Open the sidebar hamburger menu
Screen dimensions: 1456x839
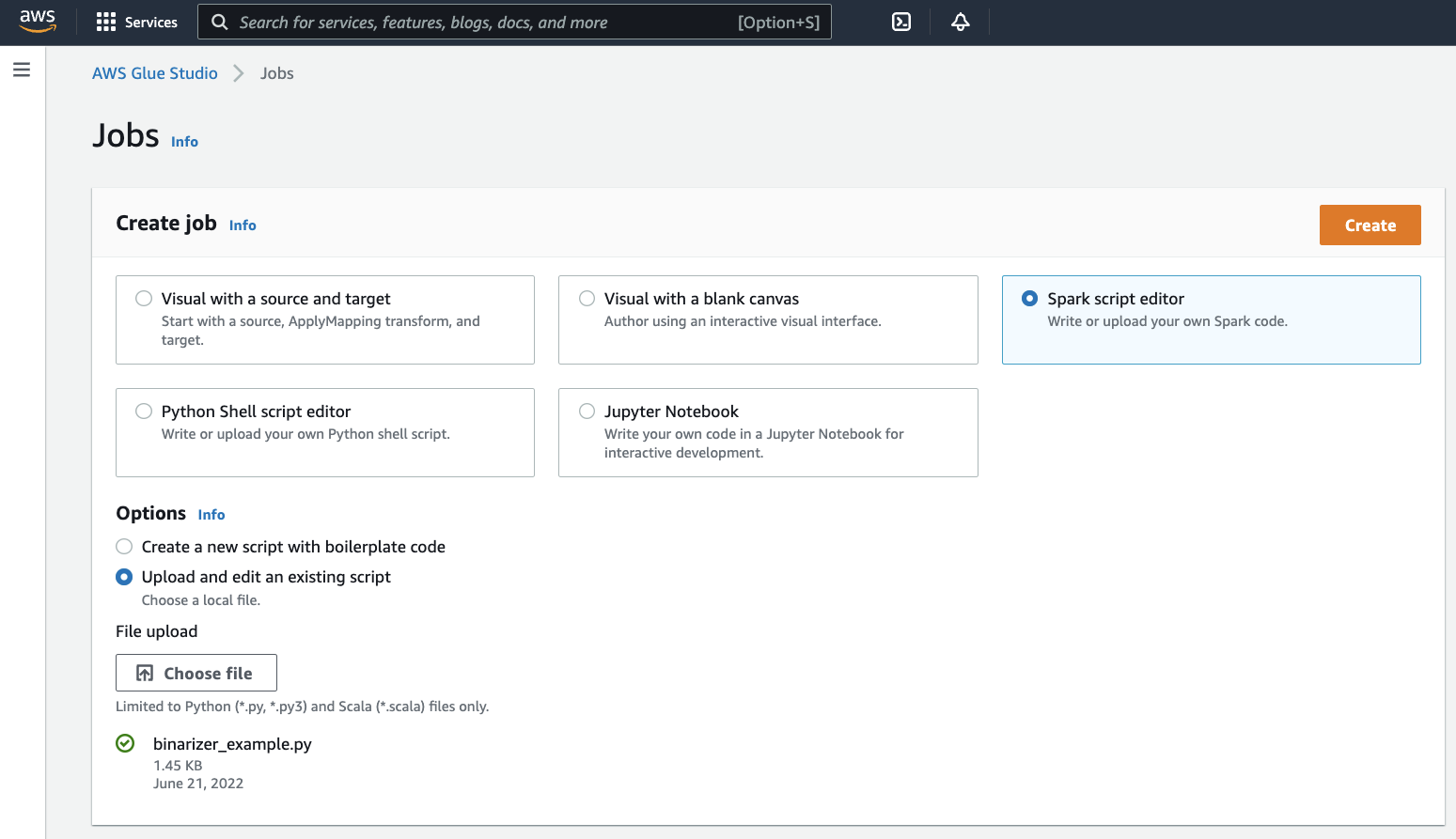click(22, 69)
